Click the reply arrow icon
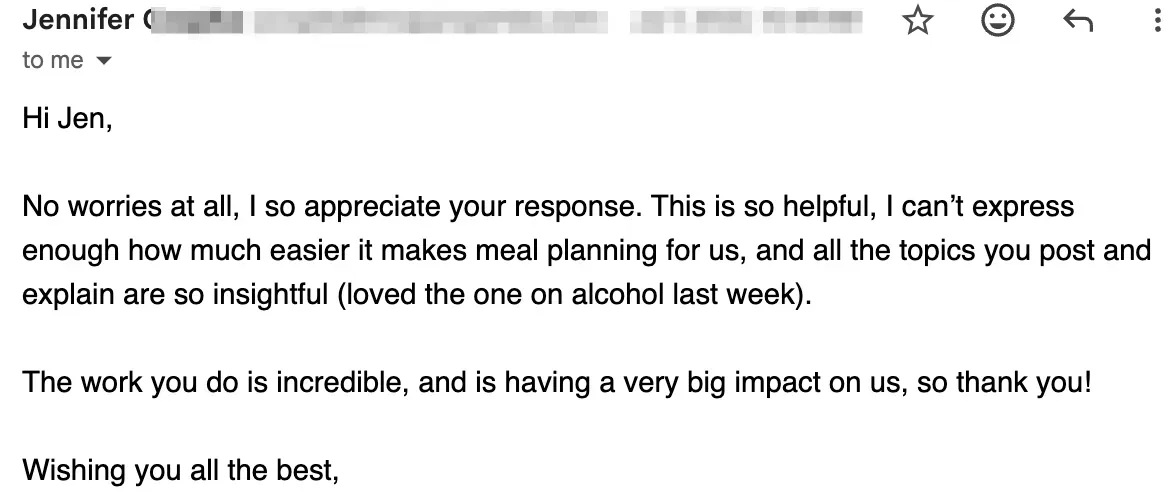Viewport: 1172px width, 502px height. [x=1077, y=21]
